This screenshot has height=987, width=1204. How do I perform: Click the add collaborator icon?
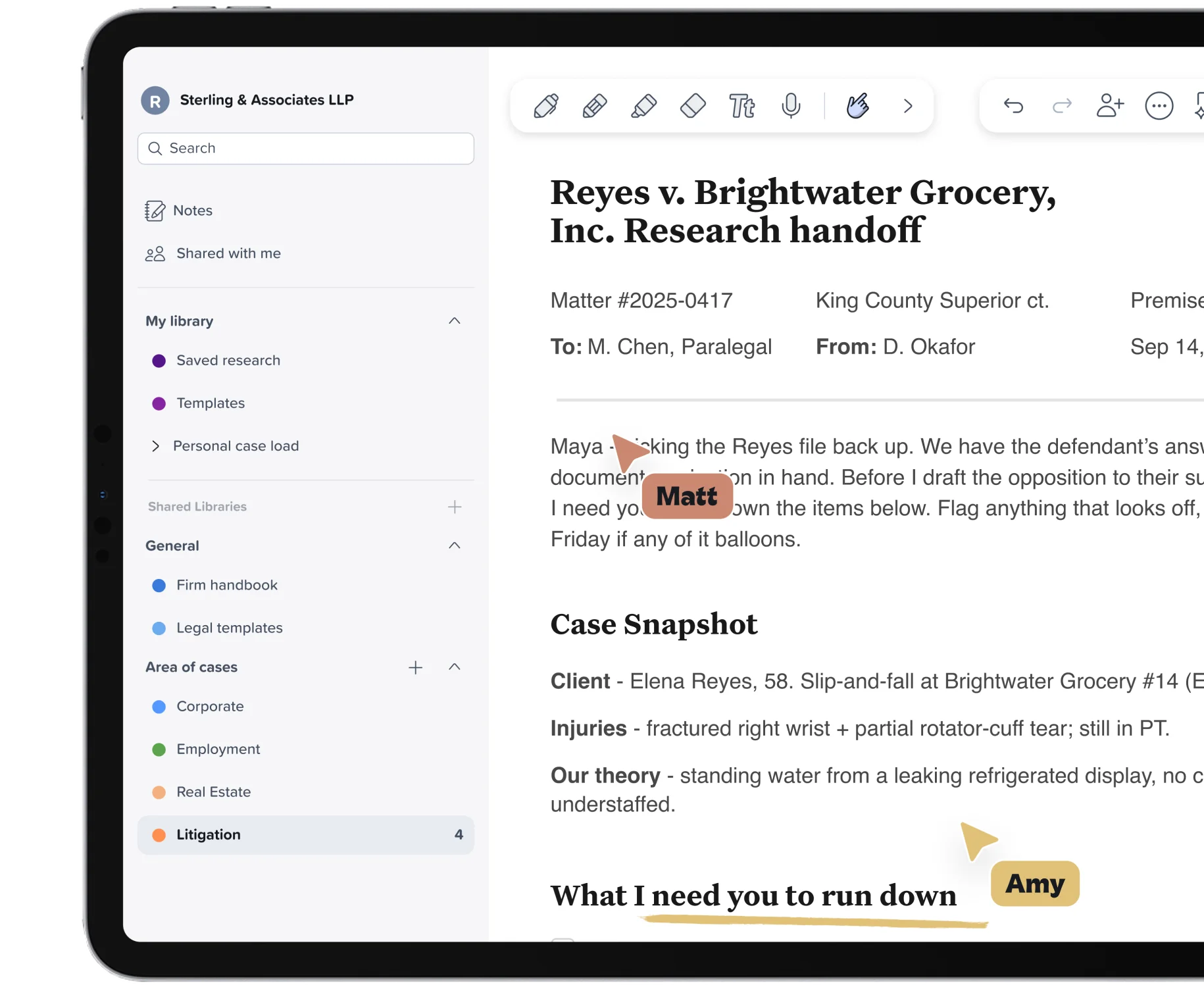pyautogui.click(x=1111, y=106)
